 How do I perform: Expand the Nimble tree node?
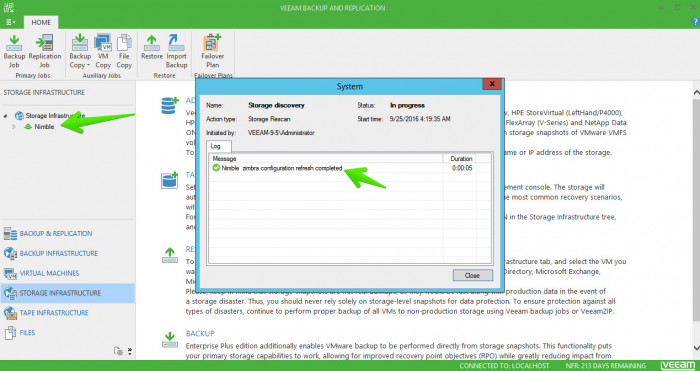[x=14, y=127]
